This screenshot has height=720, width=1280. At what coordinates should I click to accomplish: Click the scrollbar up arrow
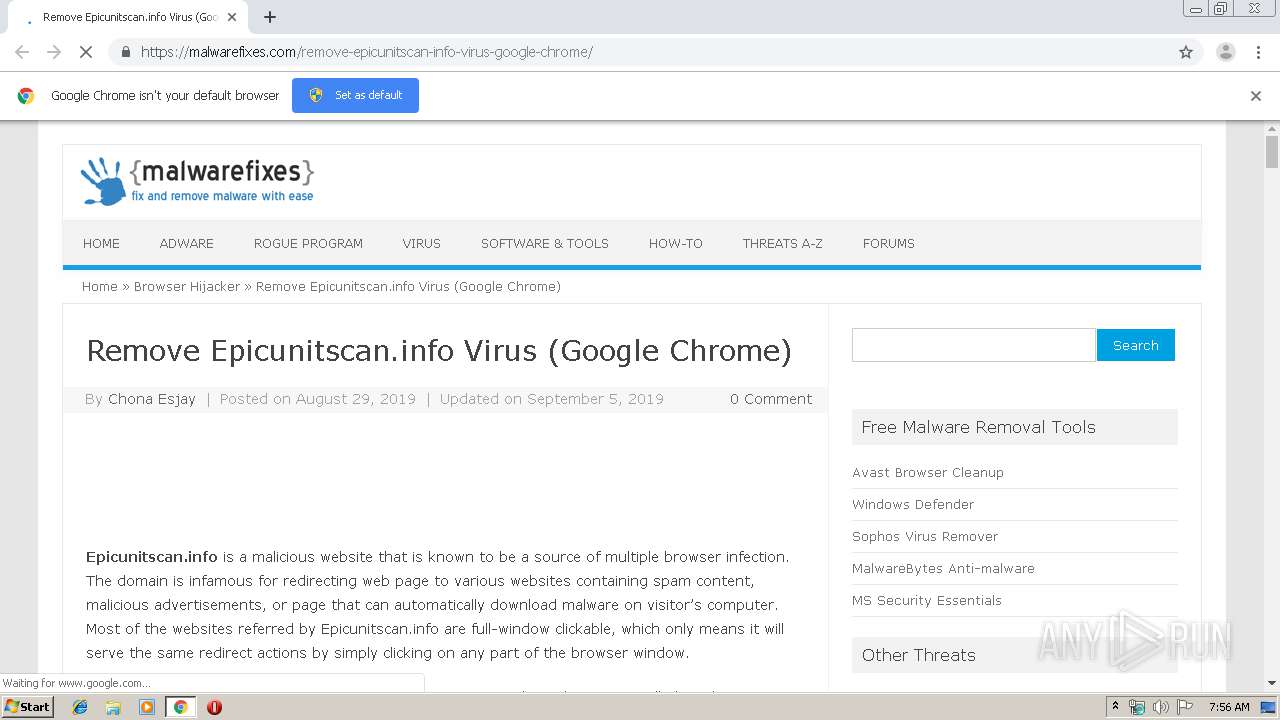1272,129
